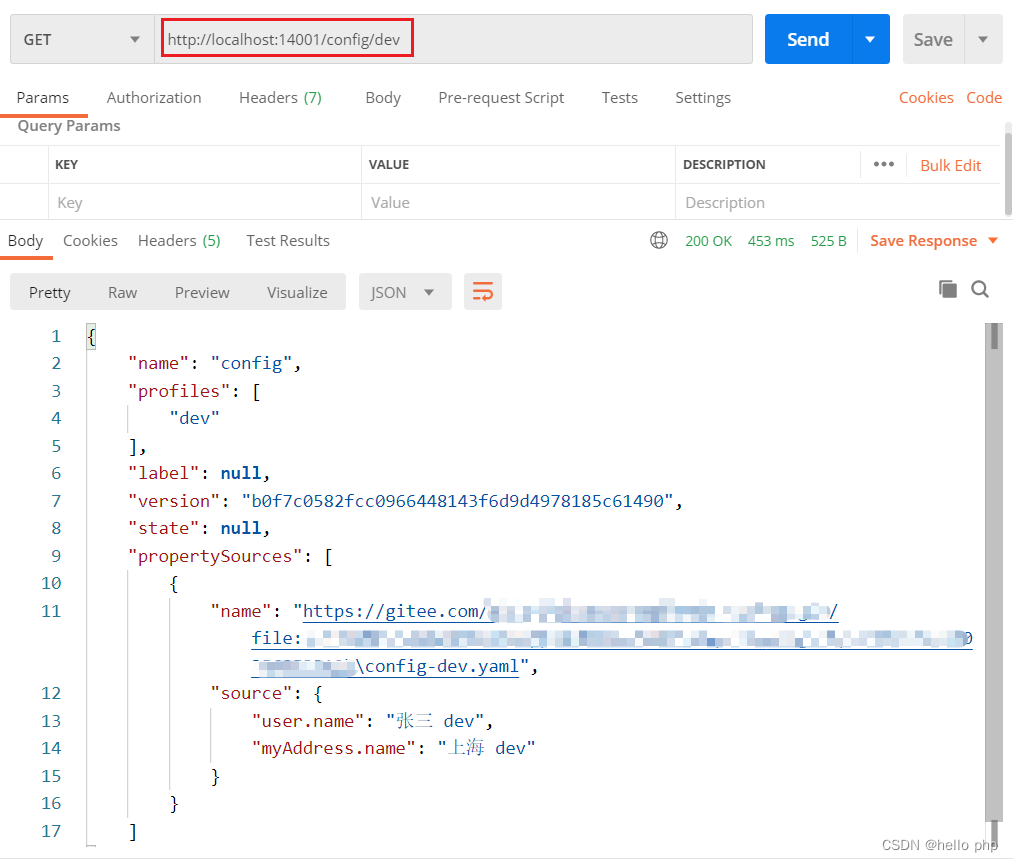Viewport: 1013px width, 862px height.
Task: Copy response using the copy icon
Action: [948, 289]
